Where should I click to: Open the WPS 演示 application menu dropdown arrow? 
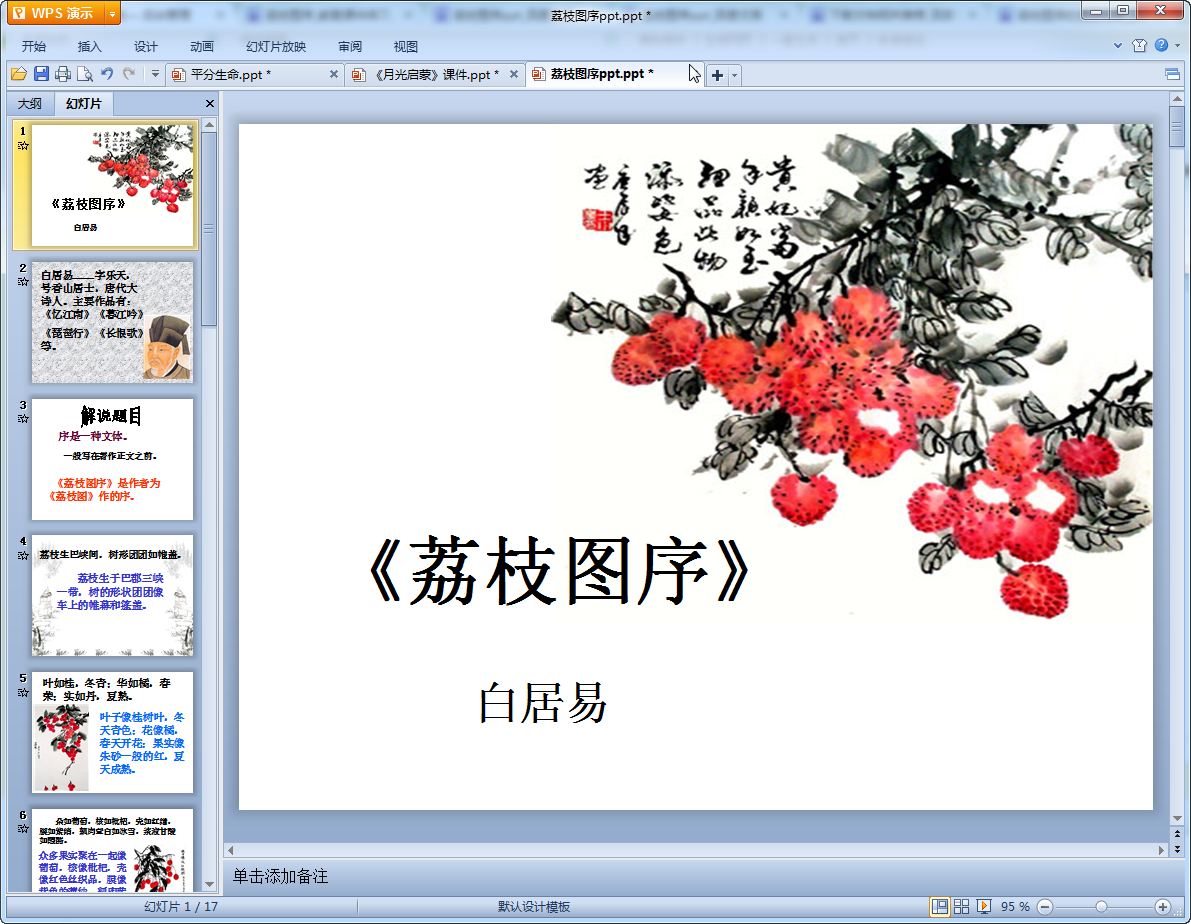pyautogui.click(x=112, y=14)
